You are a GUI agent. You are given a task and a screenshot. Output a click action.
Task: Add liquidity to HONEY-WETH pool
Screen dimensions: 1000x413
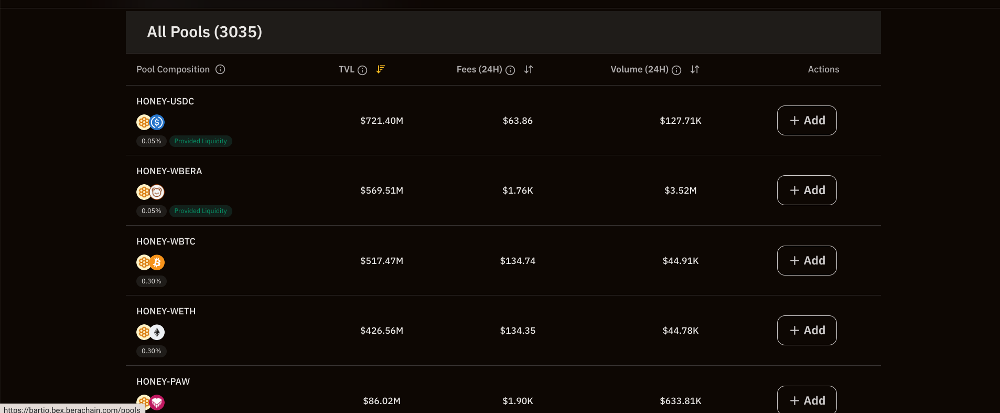[807, 330]
